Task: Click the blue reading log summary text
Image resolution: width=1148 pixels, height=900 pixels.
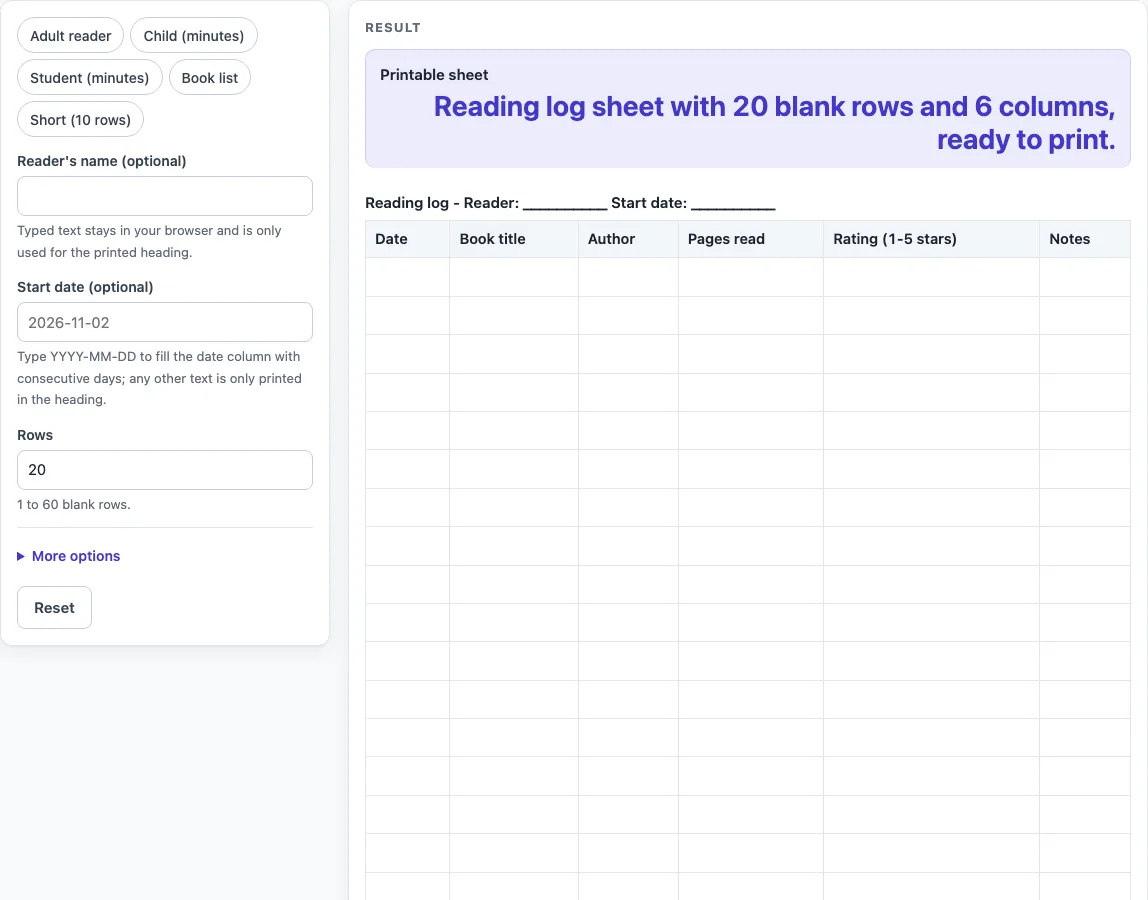Action: coord(775,122)
